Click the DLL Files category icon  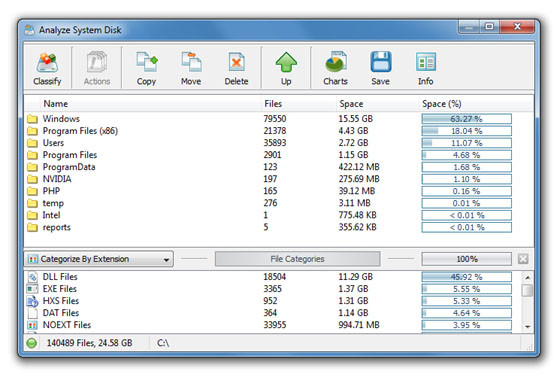tap(32, 277)
